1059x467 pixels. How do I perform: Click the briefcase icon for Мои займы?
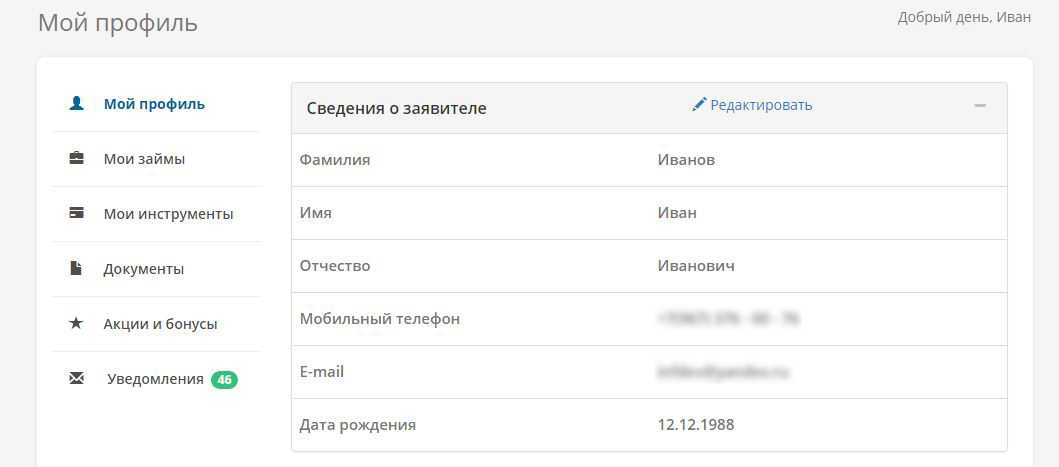(x=77, y=159)
